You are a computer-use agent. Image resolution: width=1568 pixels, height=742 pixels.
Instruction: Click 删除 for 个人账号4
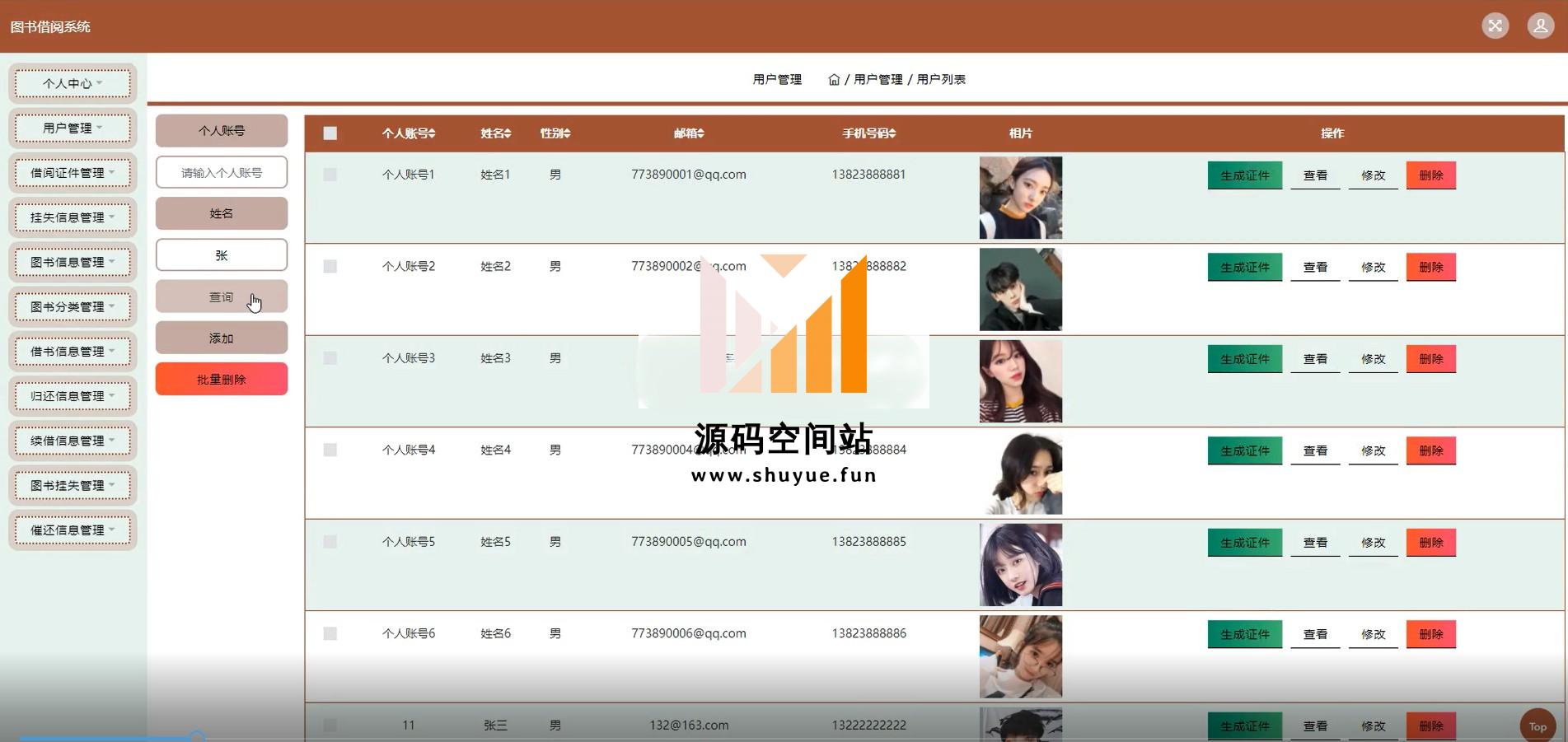click(x=1431, y=450)
